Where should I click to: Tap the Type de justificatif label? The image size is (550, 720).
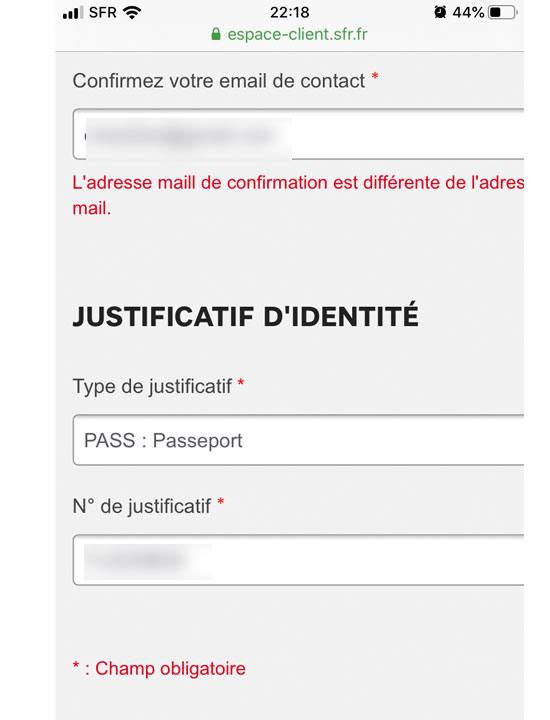[152, 386]
